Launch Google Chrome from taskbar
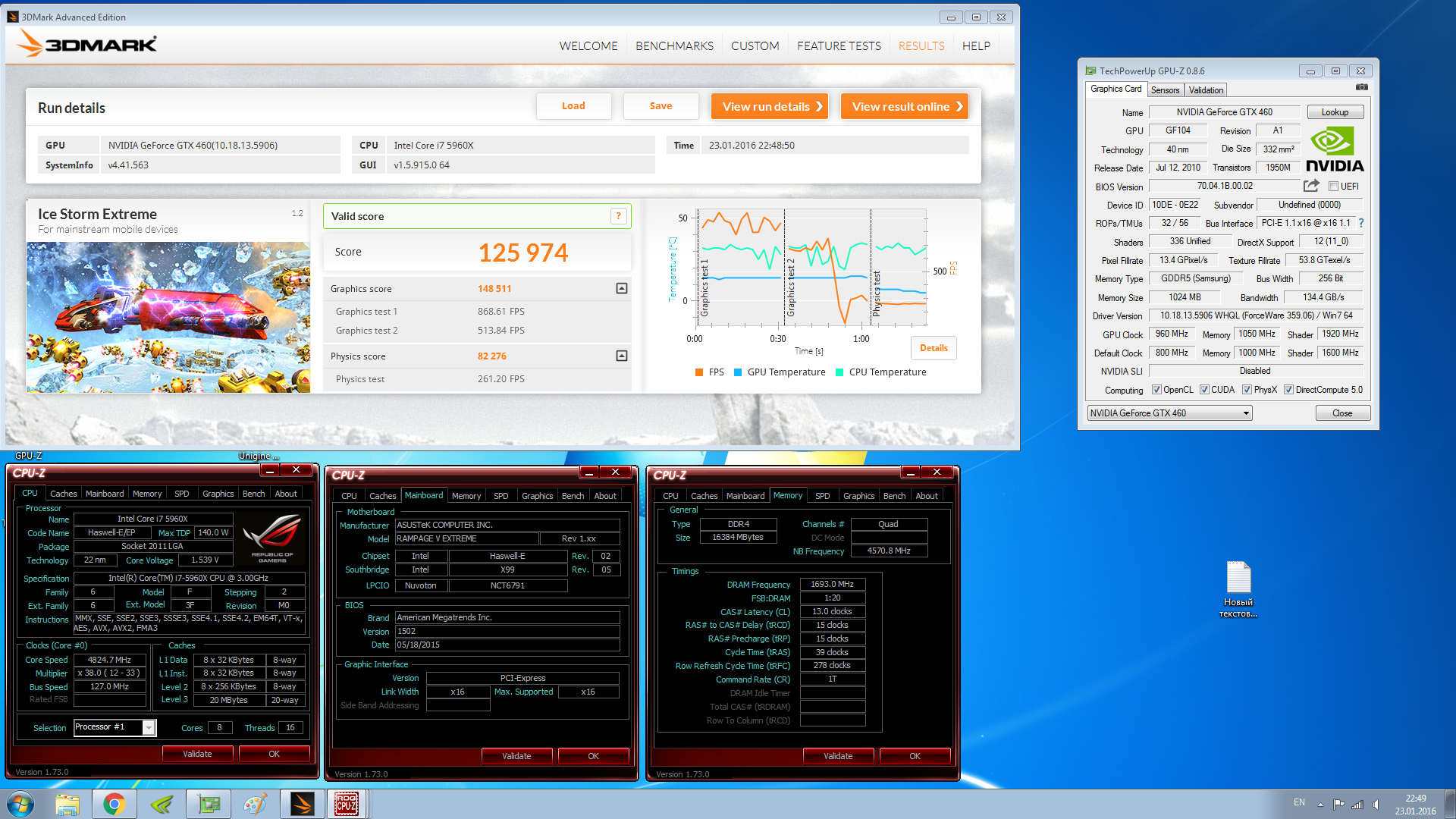1456x819 pixels. pos(115,804)
